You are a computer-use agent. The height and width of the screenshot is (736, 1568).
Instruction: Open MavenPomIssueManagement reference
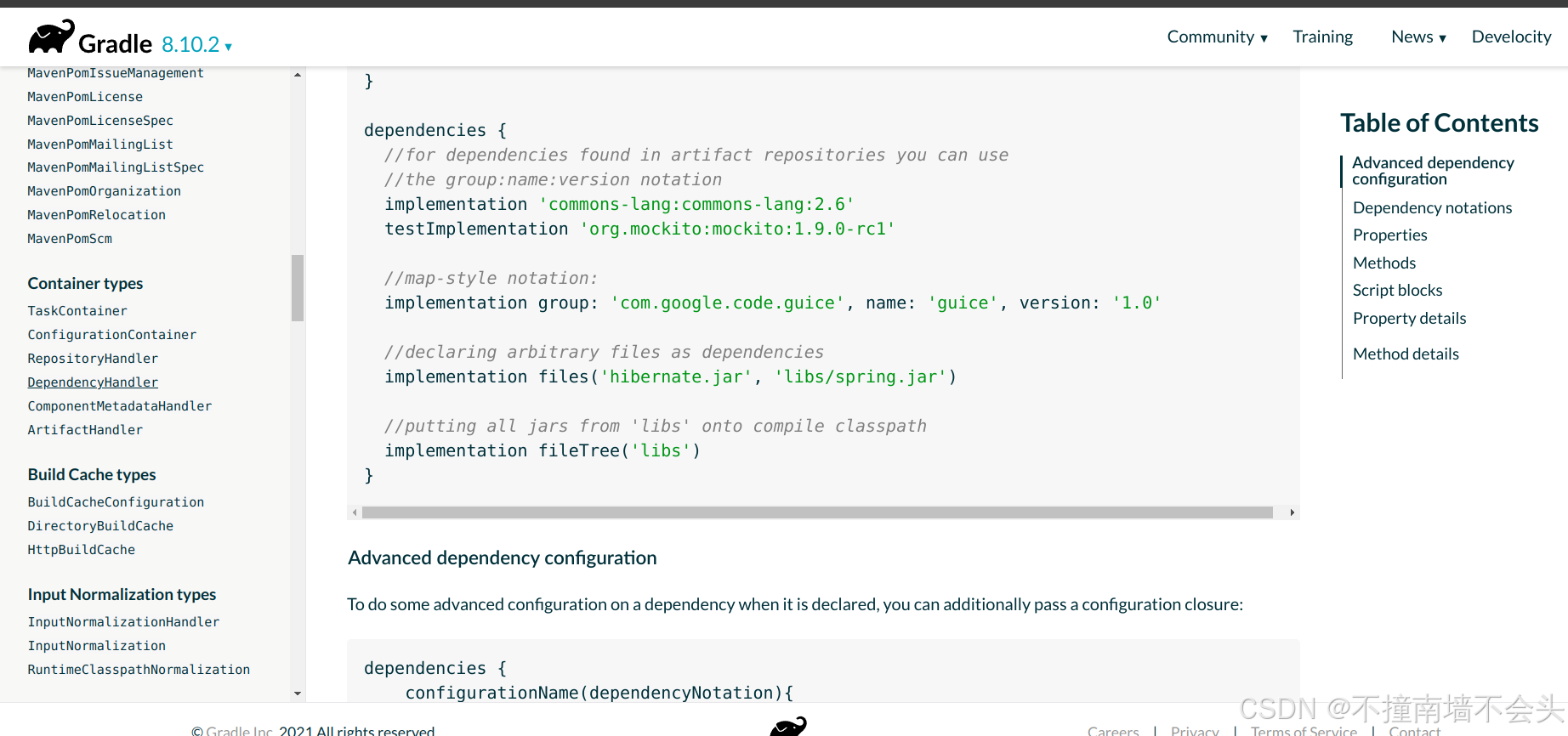[x=116, y=73]
